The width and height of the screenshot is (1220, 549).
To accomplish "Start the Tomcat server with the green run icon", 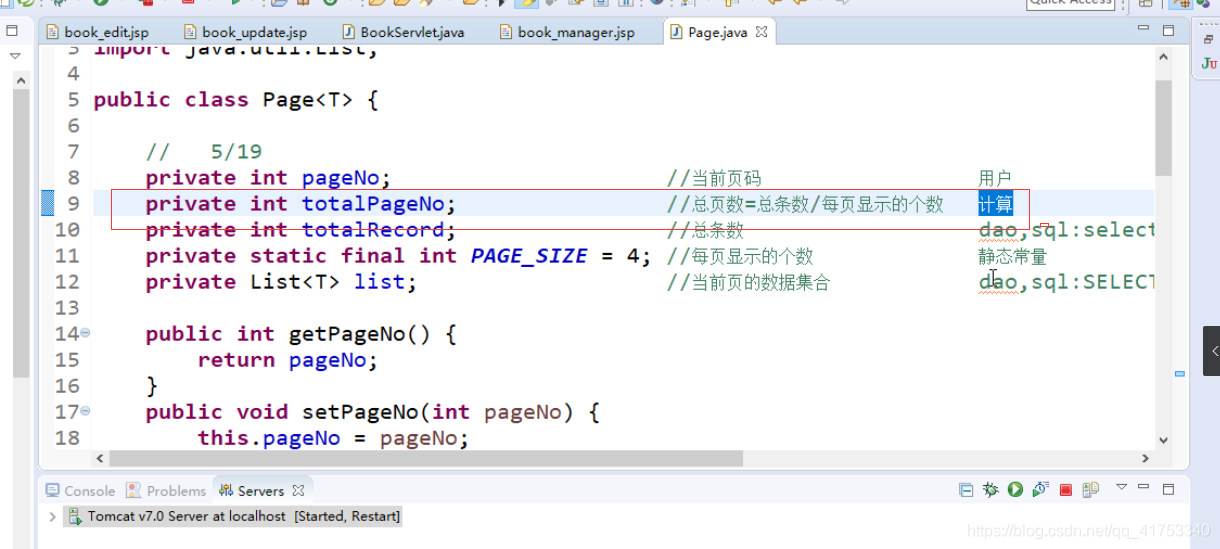I will click(x=1015, y=490).
